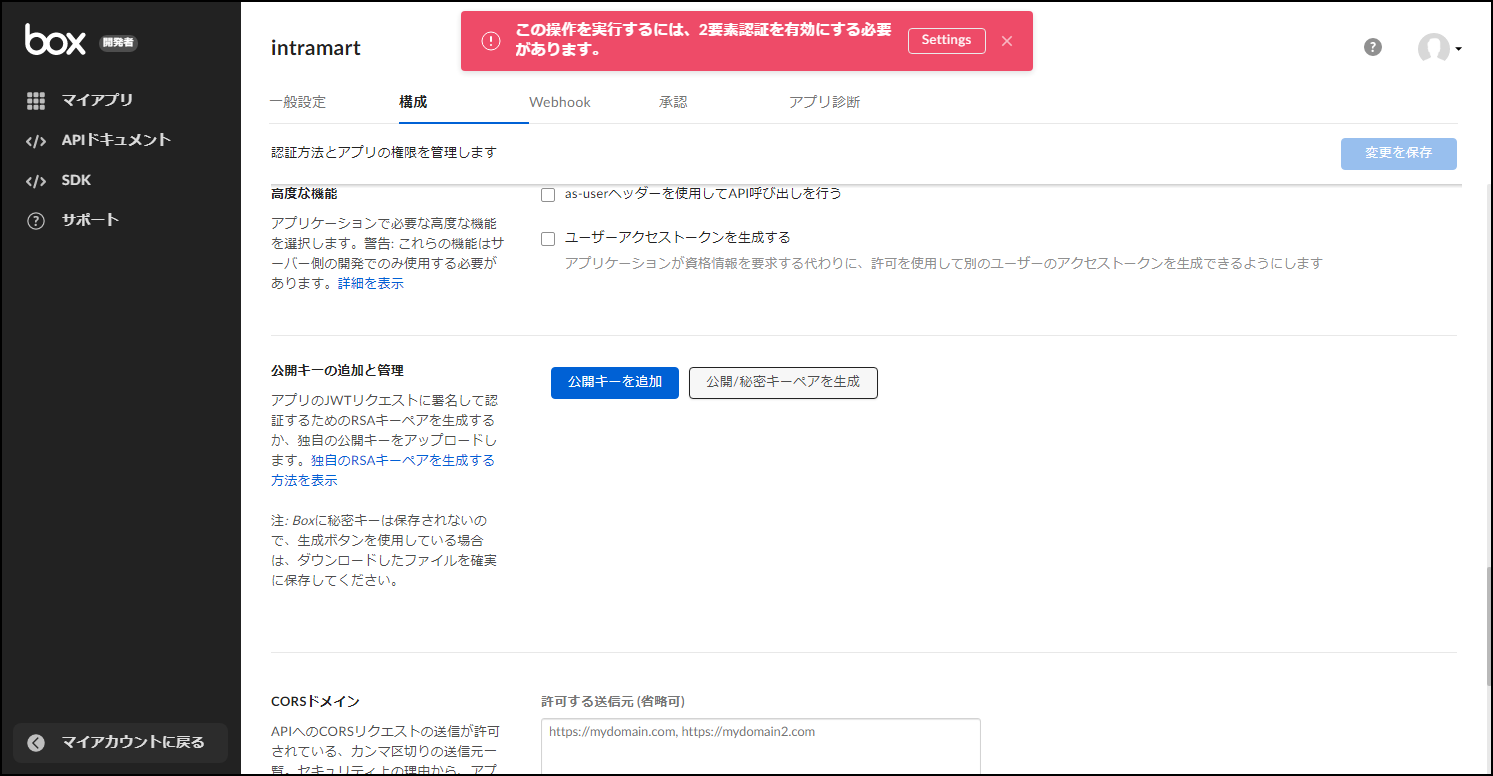Click the back arrow icon for マイアカウントに戻る
Viewport: 1493px width, 776px height.
(36, 742)
